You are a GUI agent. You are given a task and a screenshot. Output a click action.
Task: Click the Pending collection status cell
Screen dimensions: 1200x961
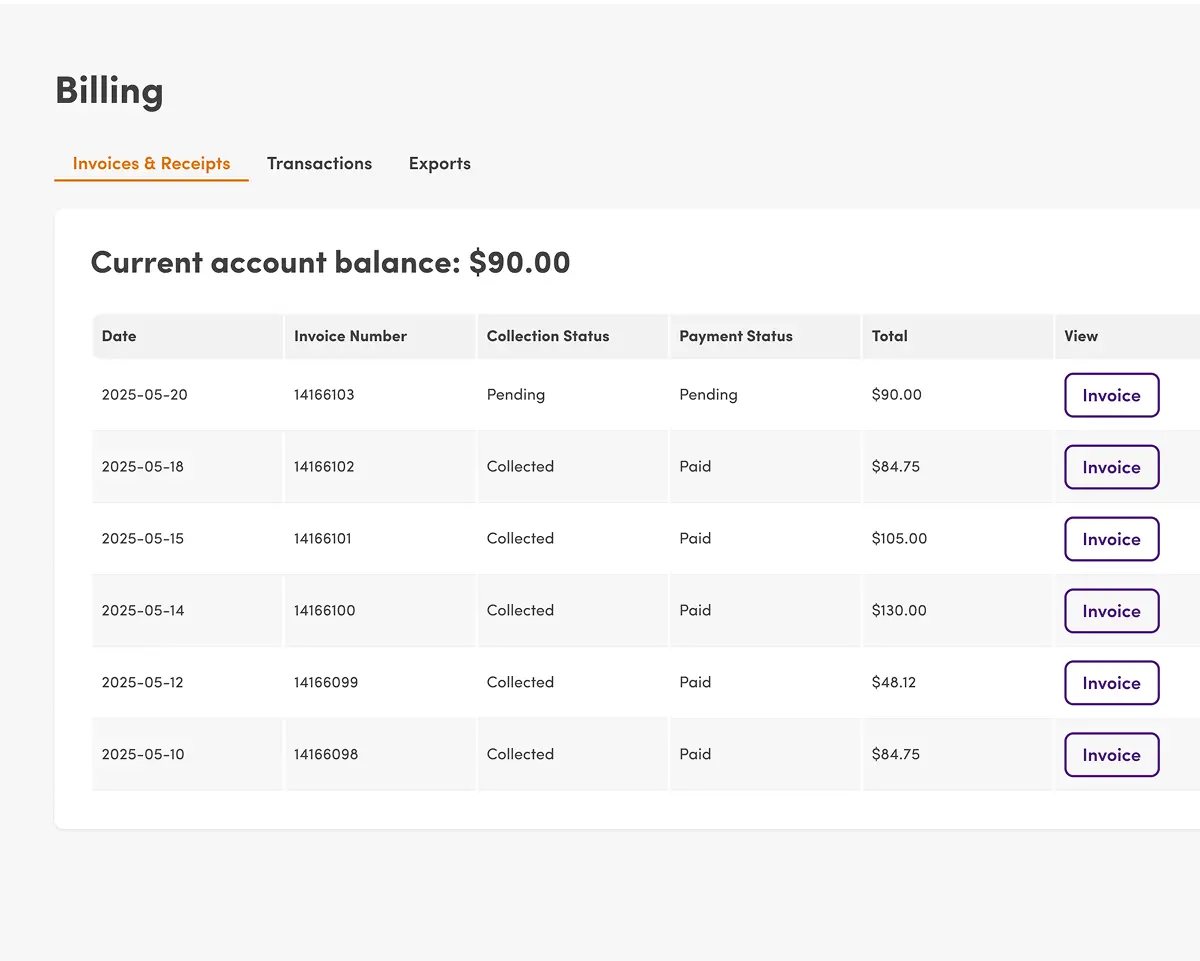coord(515,395)
